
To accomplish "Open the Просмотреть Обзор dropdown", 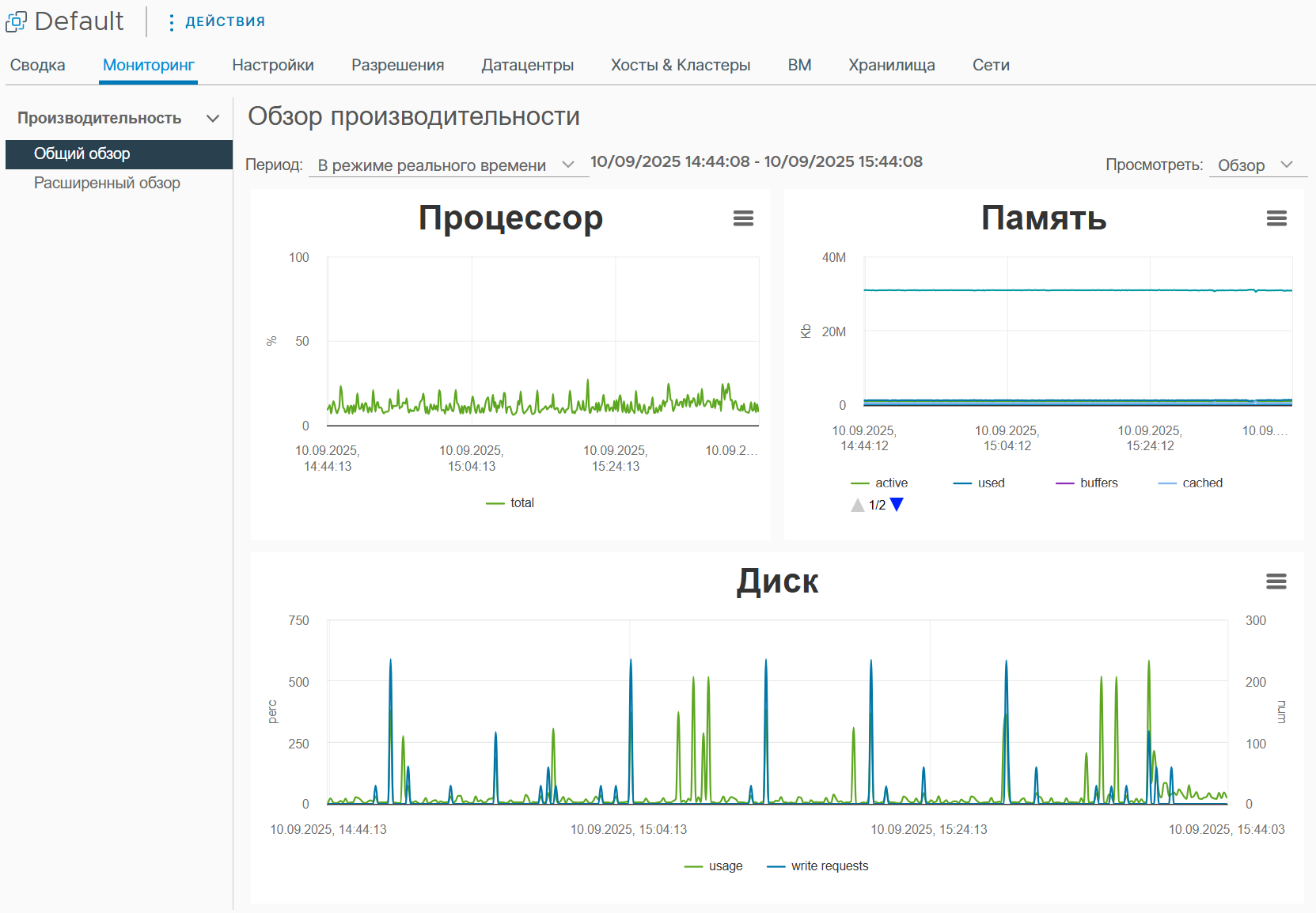I will [x=1257, y=165].
